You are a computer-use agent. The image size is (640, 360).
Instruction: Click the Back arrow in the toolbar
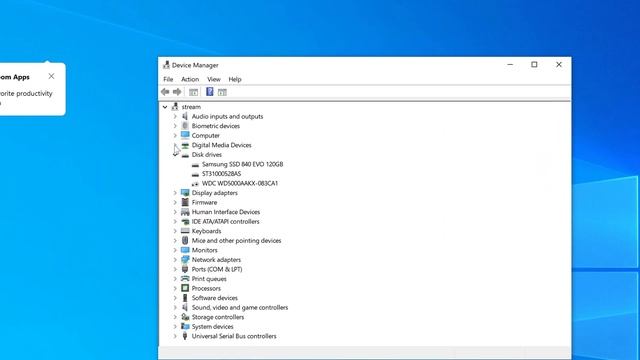point(165,92)
